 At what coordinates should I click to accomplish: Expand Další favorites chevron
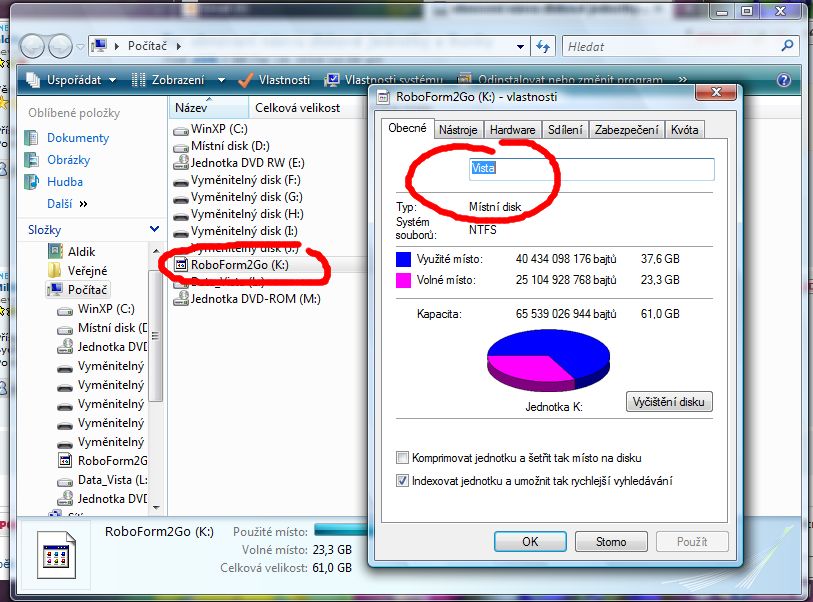click(x=83, y=204)
